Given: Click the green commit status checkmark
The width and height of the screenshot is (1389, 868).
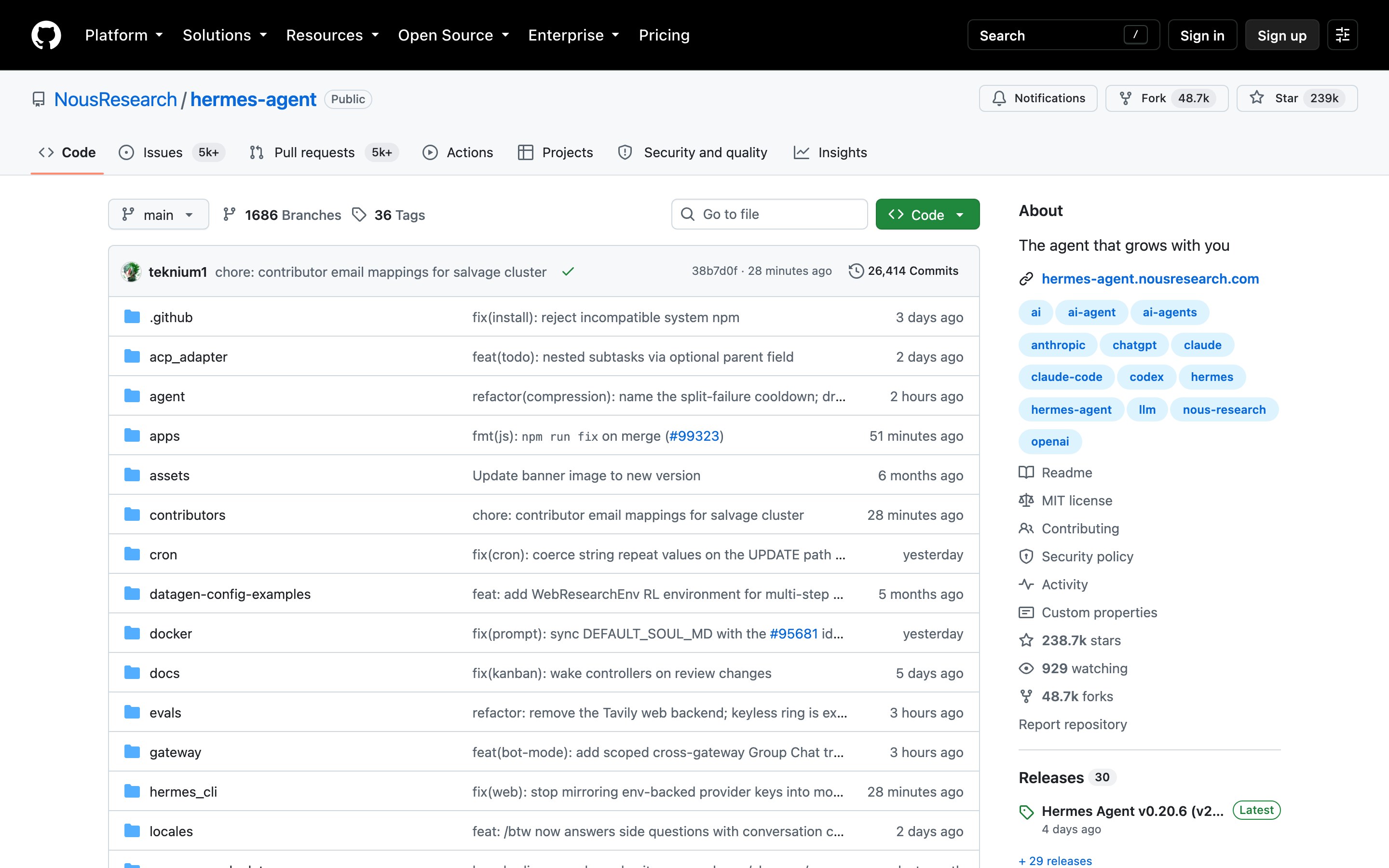Looking at the screenshot, I should click(x=568, y=271).
